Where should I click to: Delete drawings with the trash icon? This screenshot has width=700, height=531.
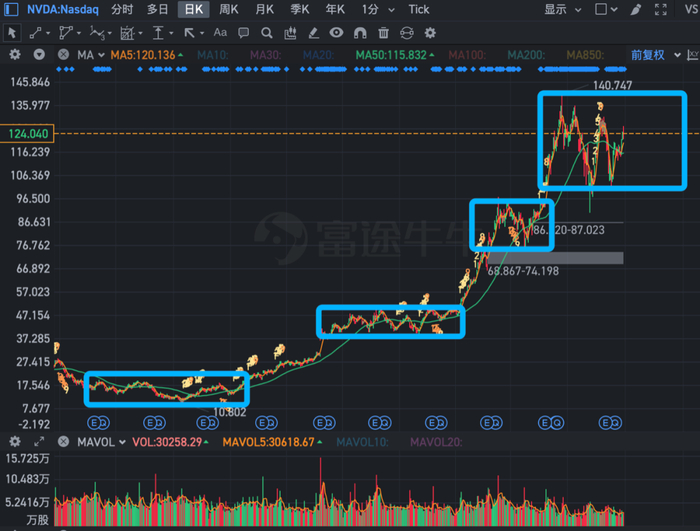click(x=383, y=33)
